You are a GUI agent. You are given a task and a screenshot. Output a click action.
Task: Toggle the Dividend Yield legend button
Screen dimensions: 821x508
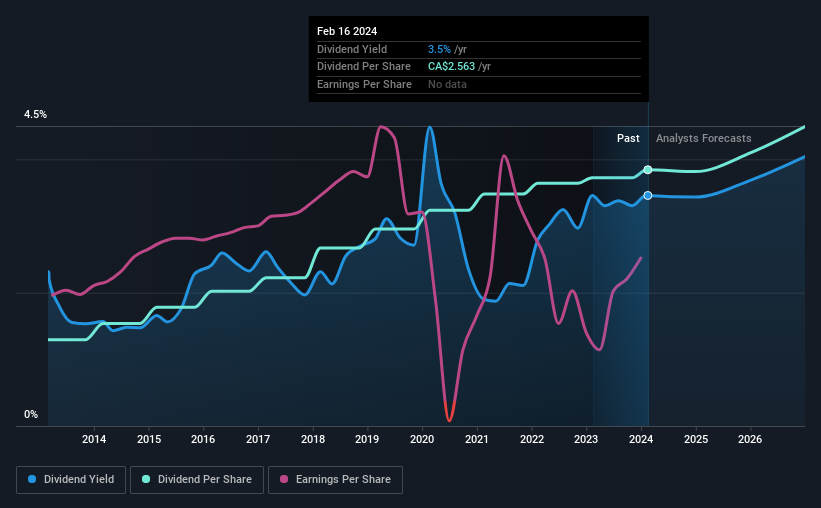click(71, 480)
